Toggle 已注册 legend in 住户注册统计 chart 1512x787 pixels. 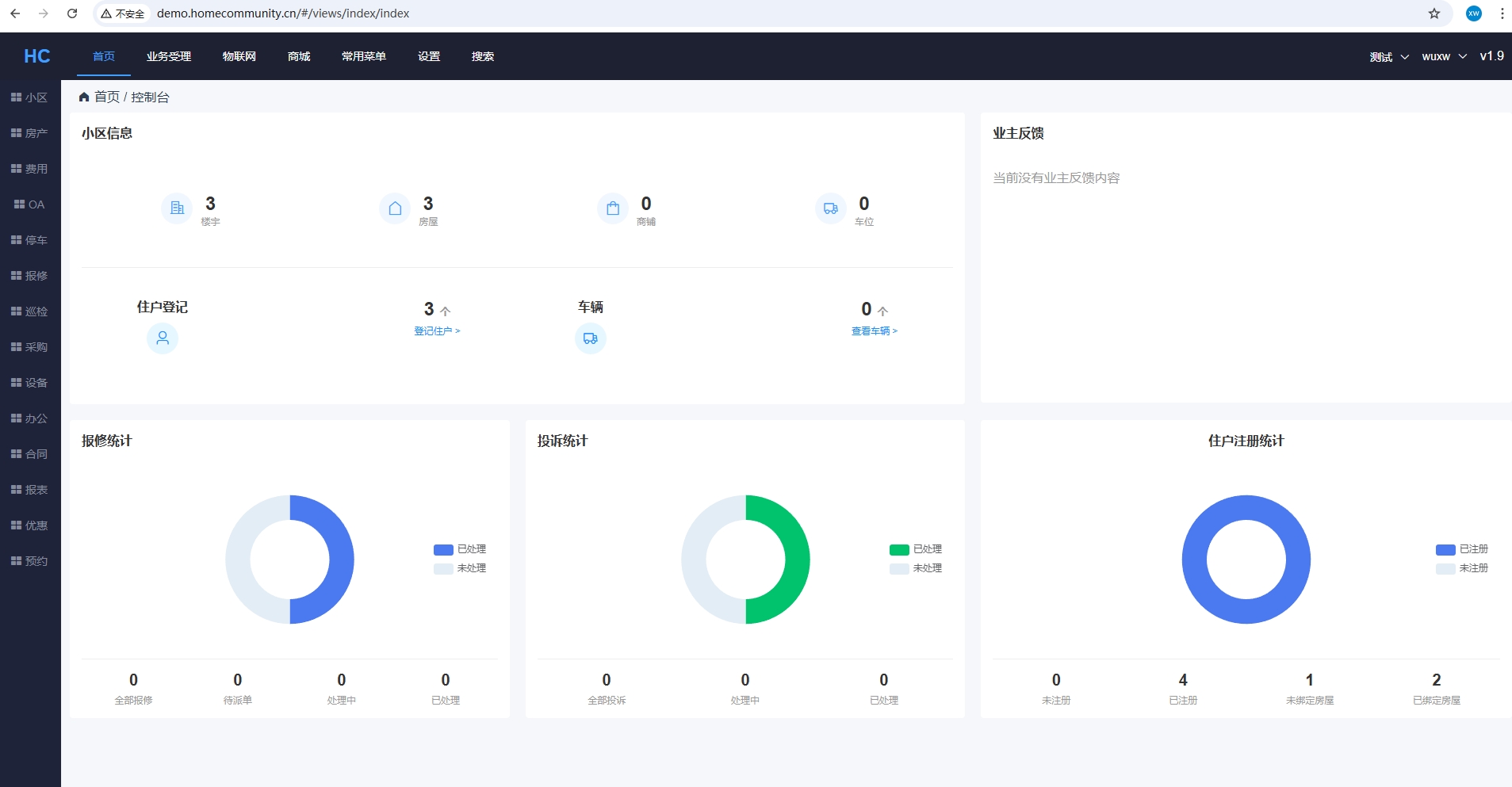(1463, 549)
